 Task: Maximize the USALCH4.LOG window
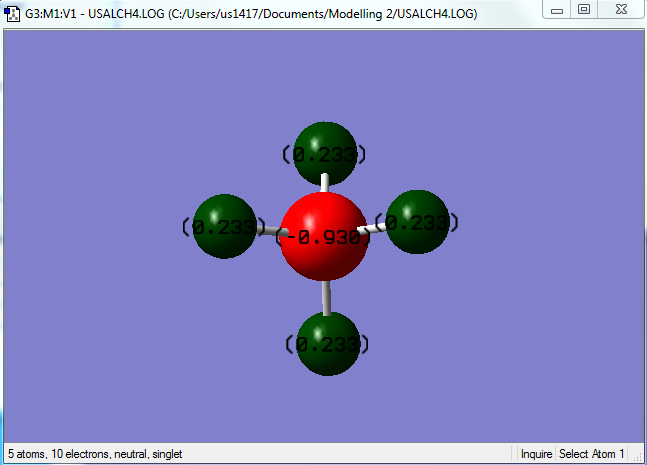[x=584, y=9]
